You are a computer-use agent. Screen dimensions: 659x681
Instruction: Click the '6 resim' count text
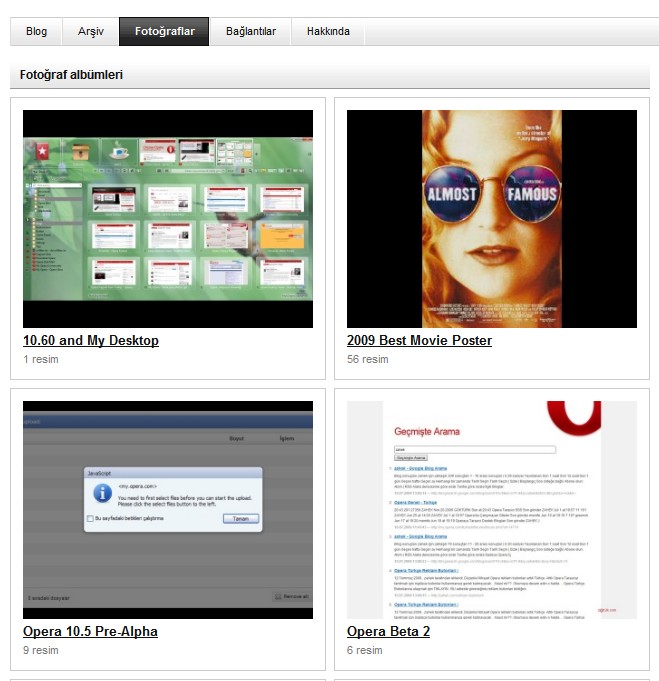365,651
